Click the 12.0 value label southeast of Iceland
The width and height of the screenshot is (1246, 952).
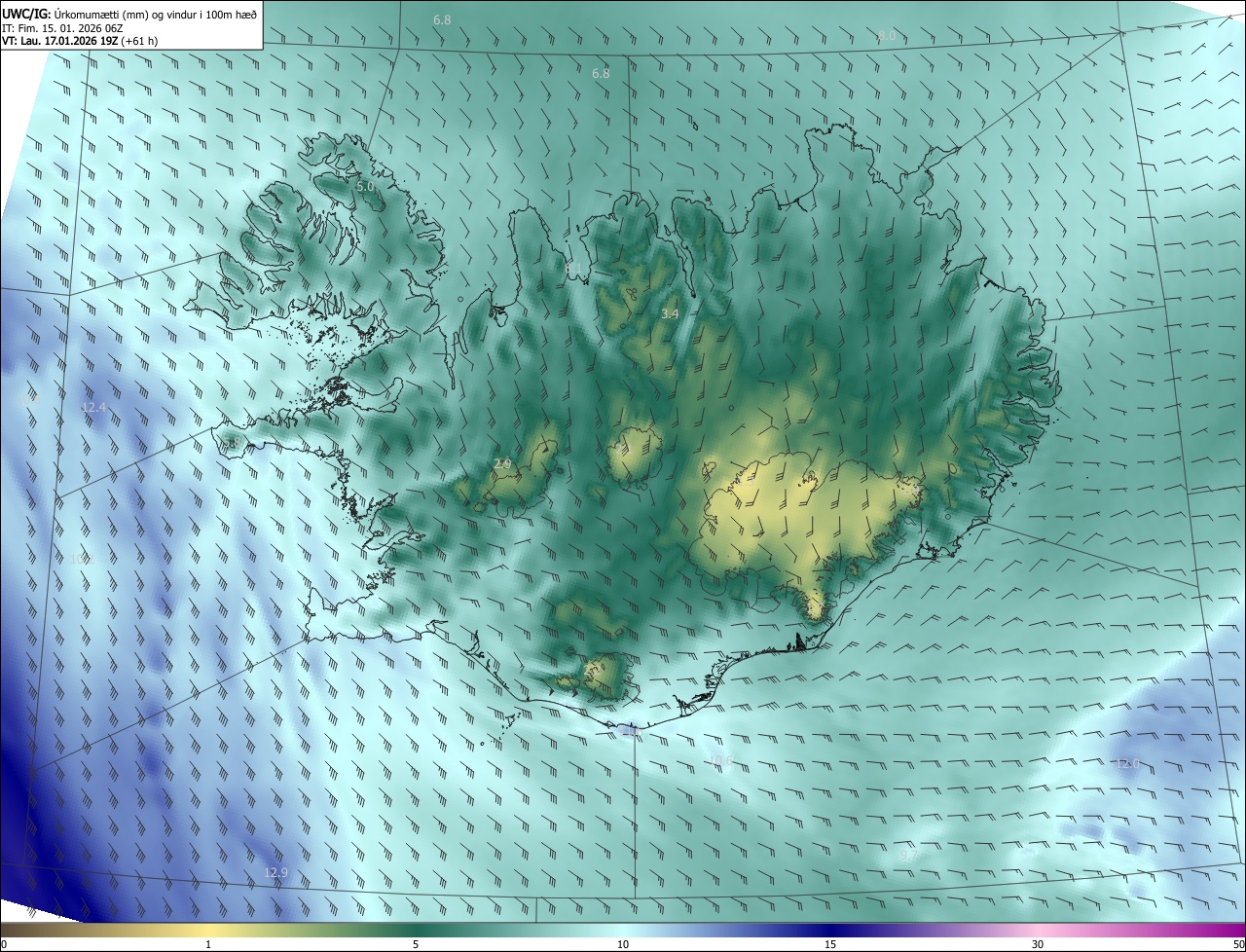point(1126,763)
